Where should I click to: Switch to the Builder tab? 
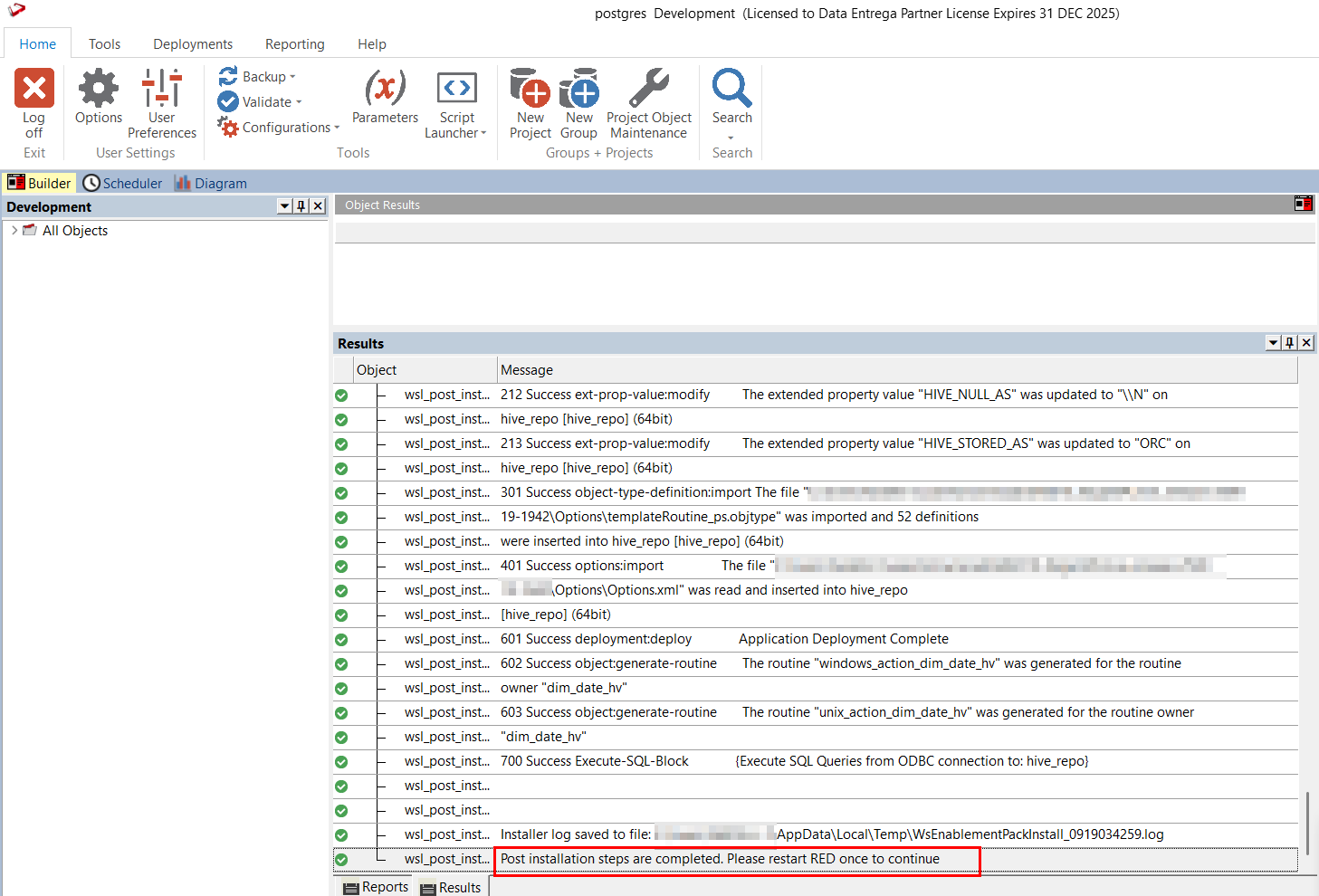point(39,183)
